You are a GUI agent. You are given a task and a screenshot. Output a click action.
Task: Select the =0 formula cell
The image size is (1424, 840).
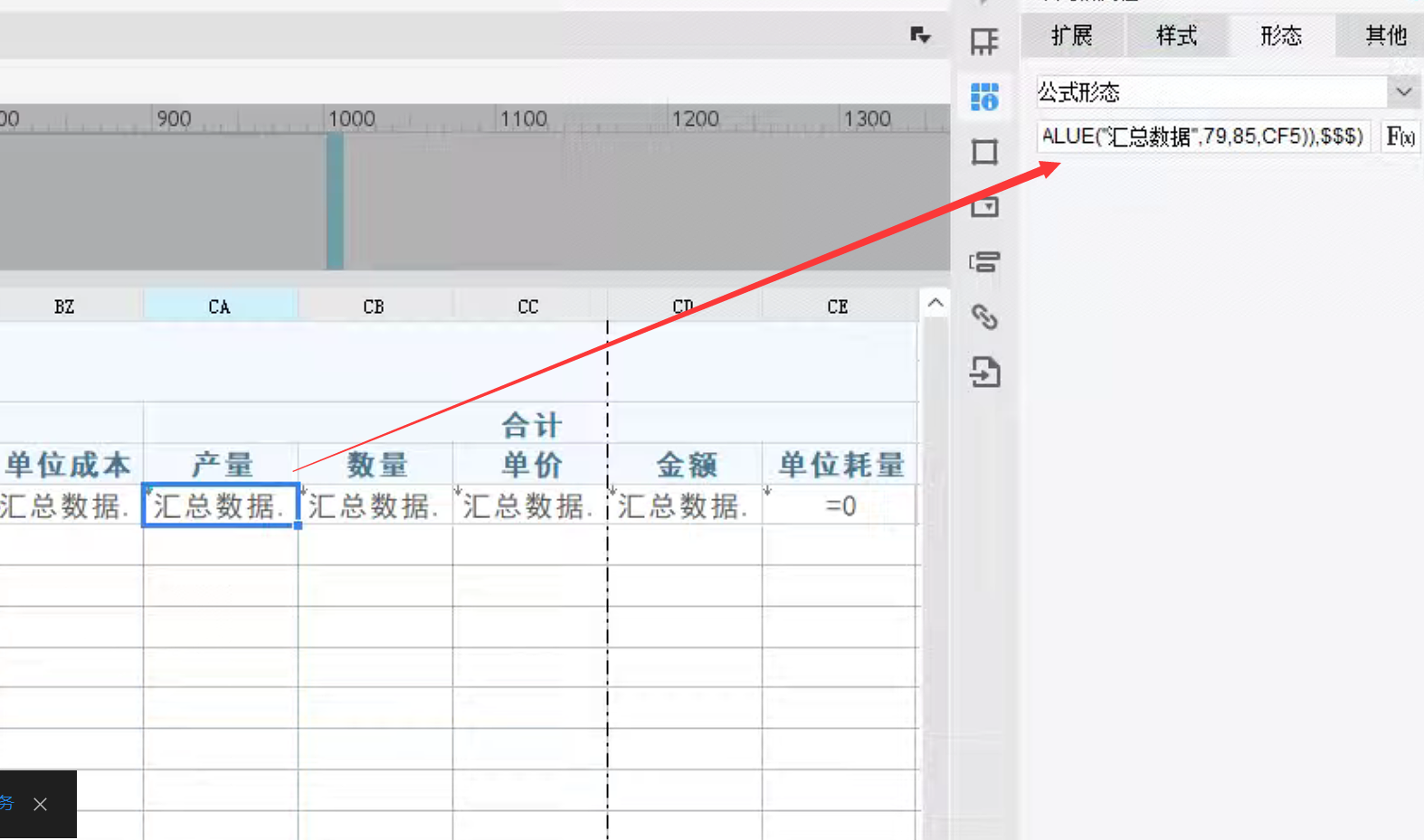coord(840,505)
